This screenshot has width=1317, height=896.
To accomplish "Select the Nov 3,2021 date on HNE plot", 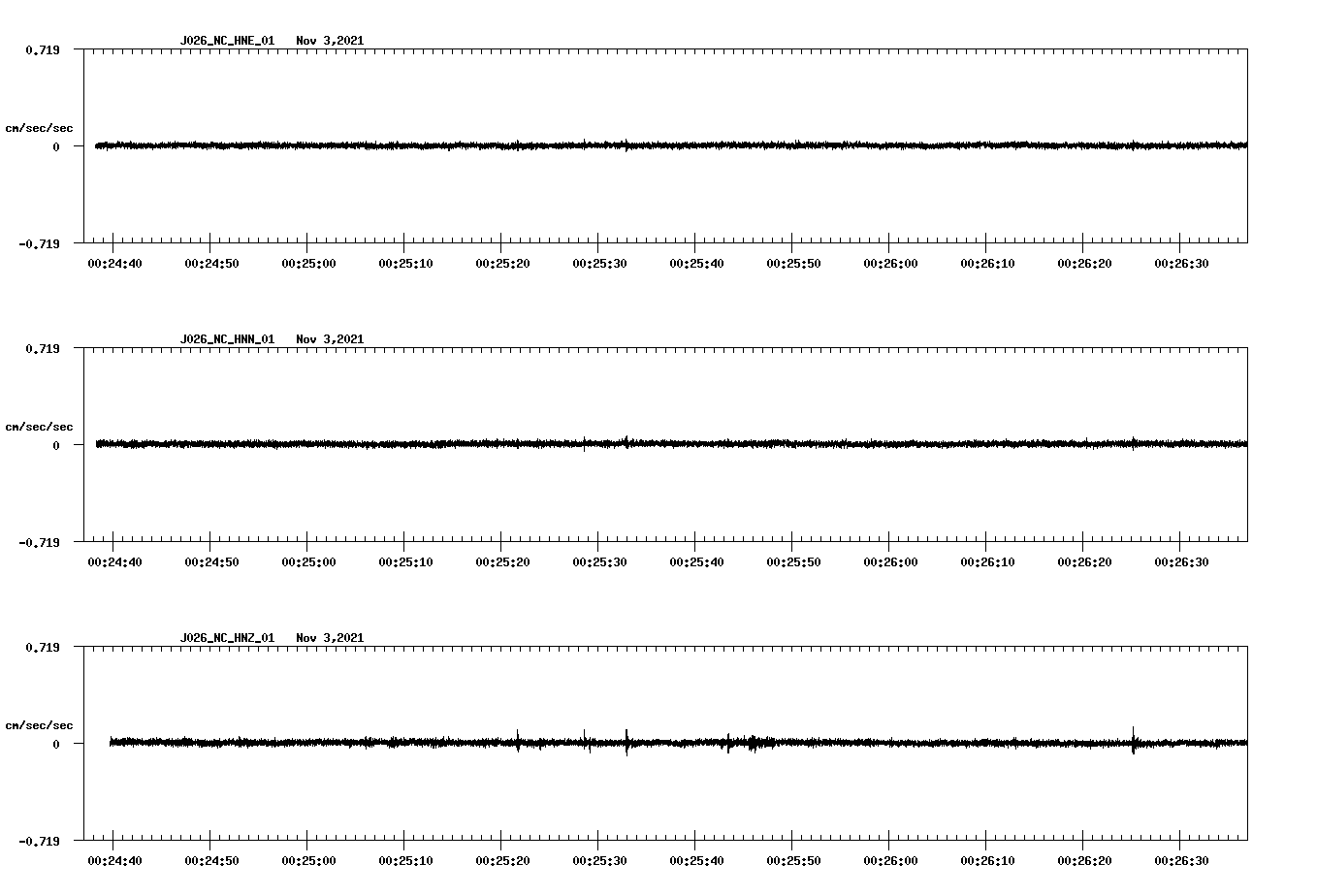I will (330, 41).
